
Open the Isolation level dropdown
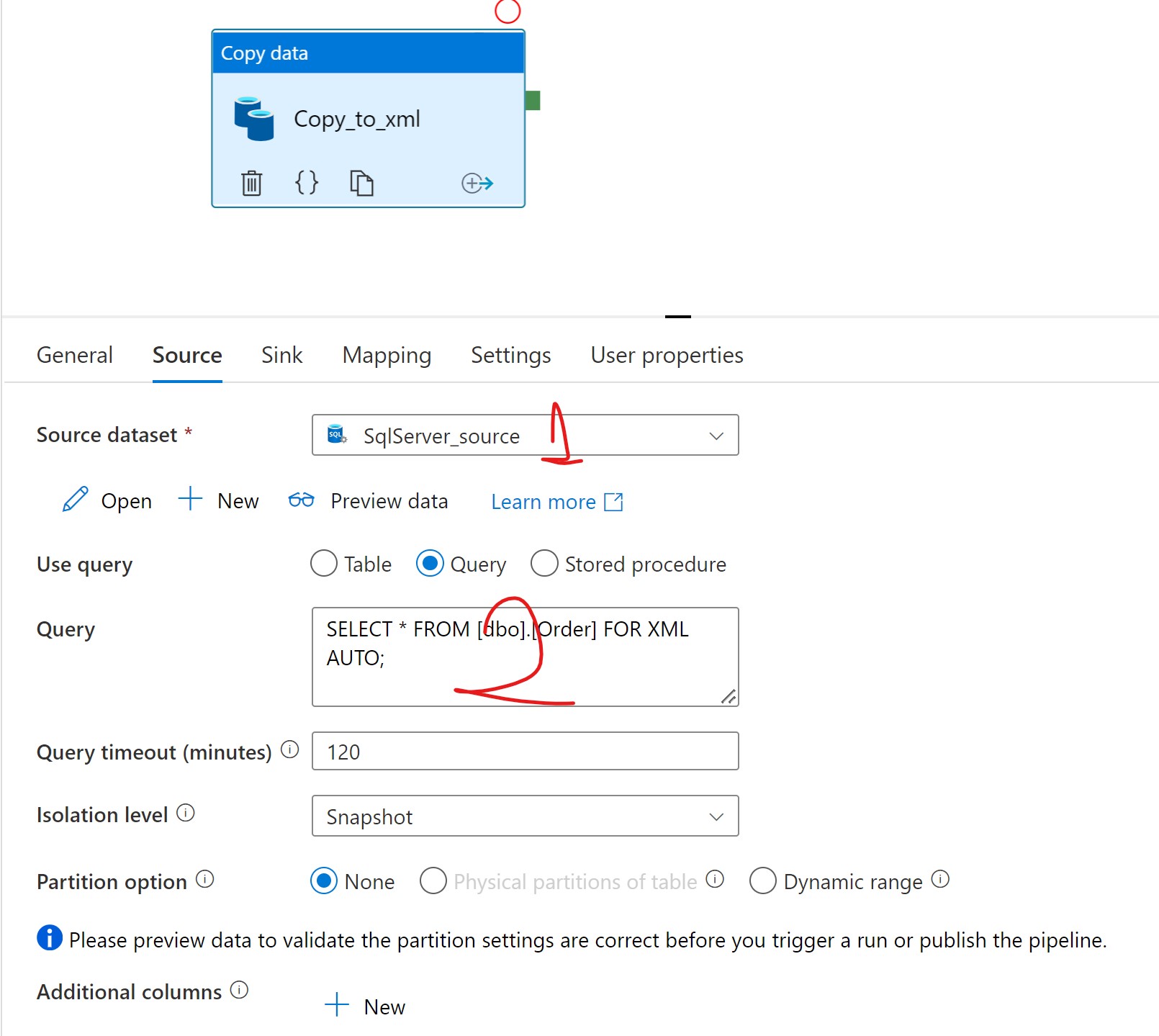point(716,816)
